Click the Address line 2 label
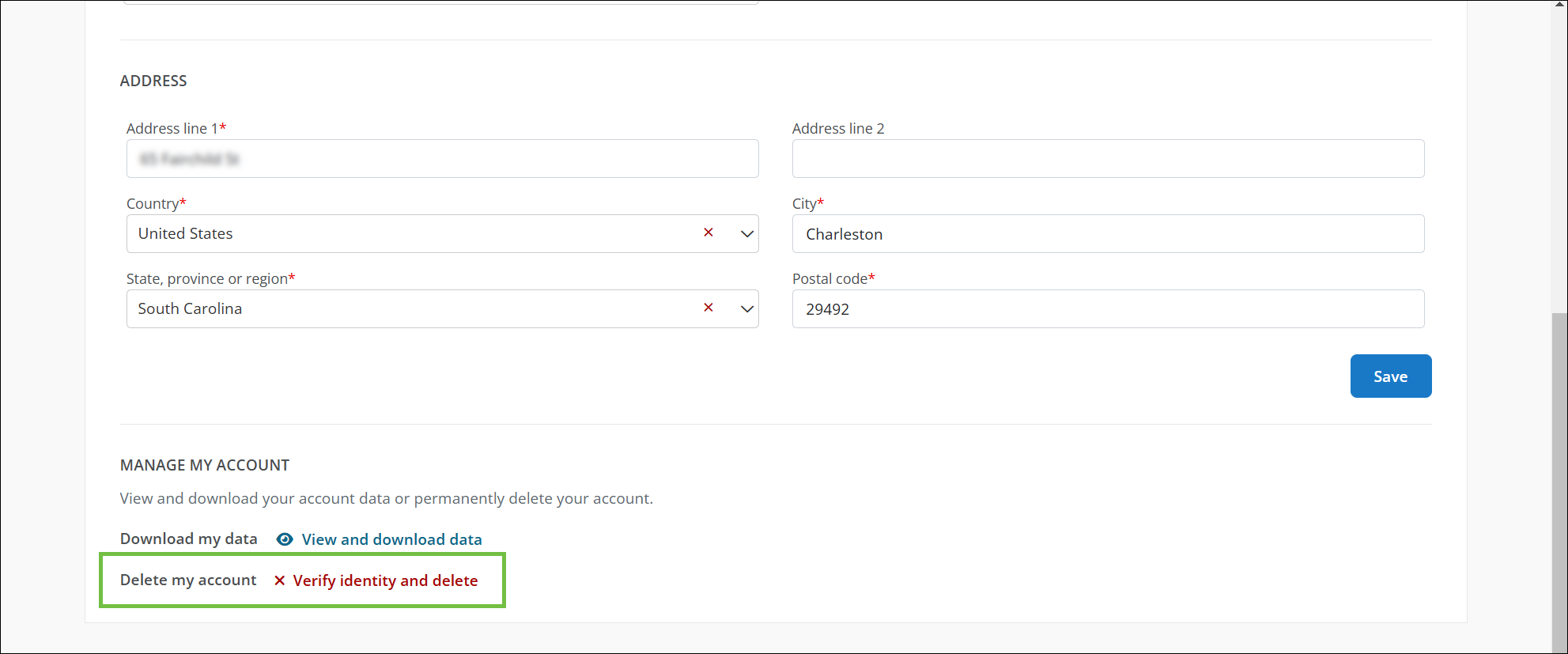The width and height of the screenshot is (1568, 654). pos(838,128)
